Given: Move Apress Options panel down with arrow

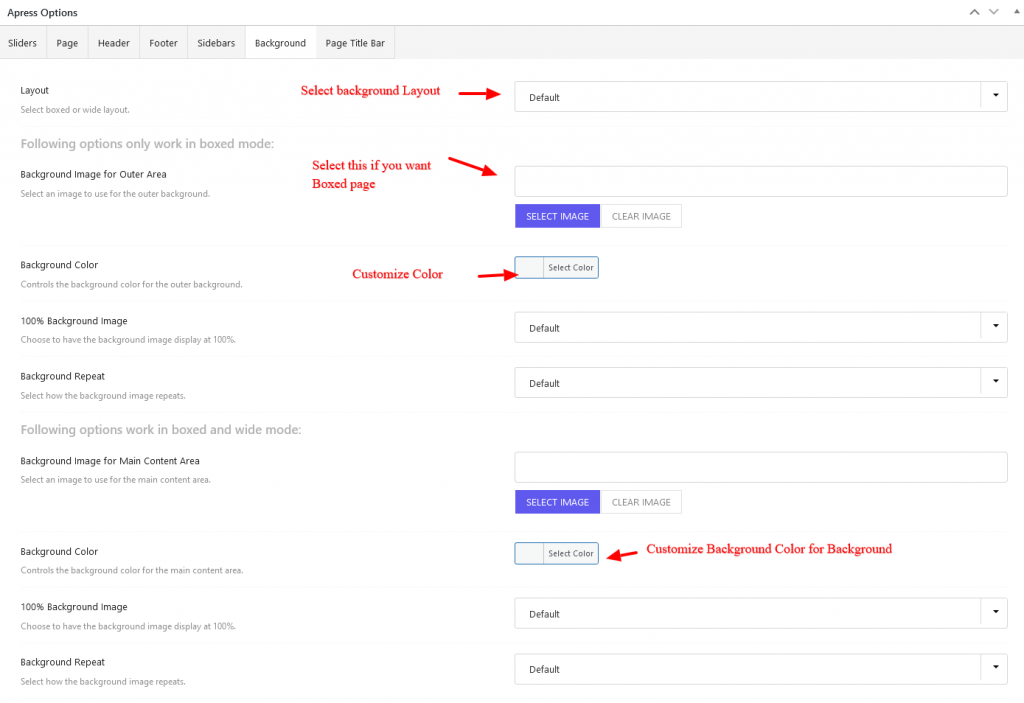Looking at the screenshot, I should (992, 12).
